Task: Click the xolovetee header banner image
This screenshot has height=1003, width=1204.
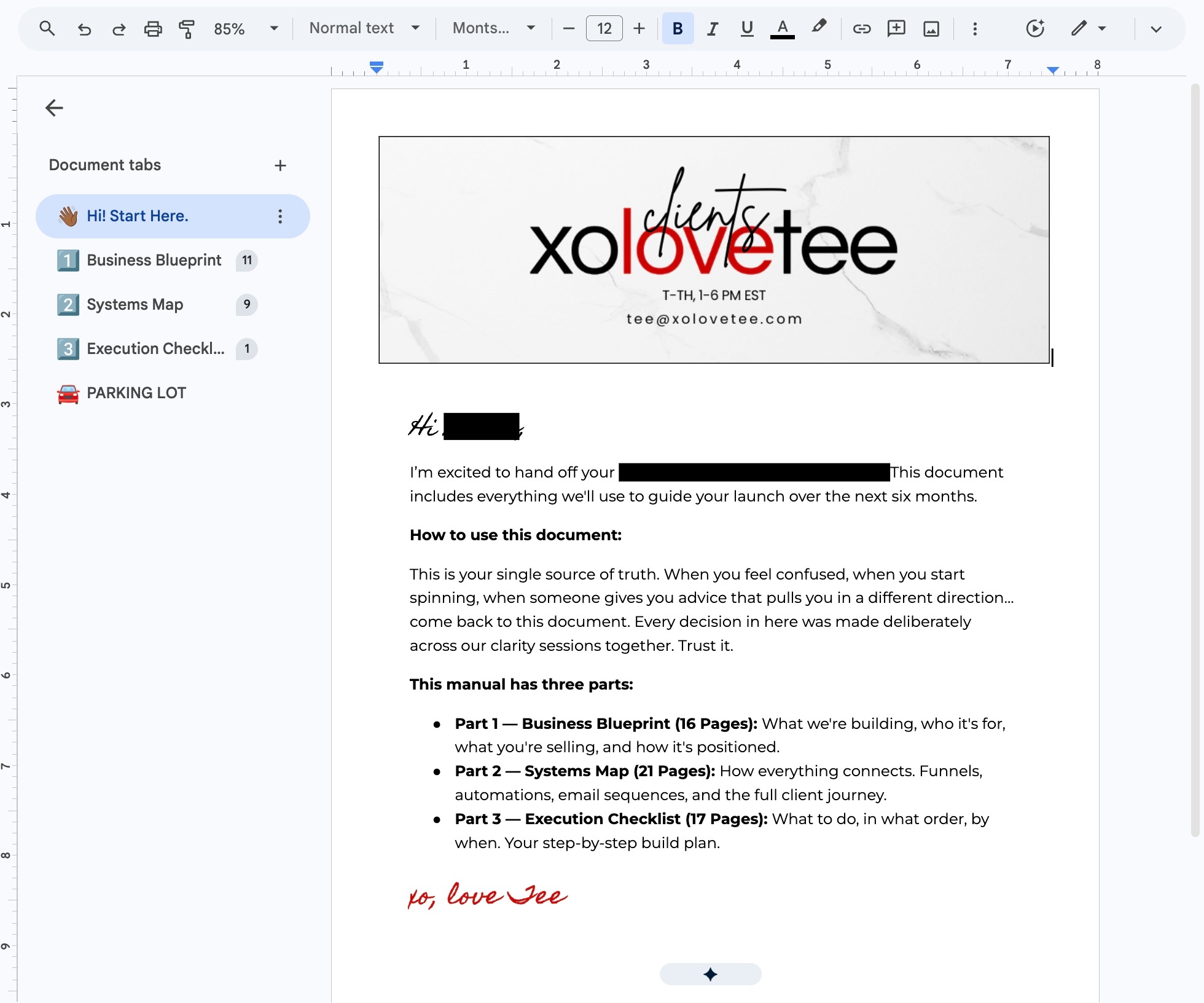Action: [x=714, y=250]
